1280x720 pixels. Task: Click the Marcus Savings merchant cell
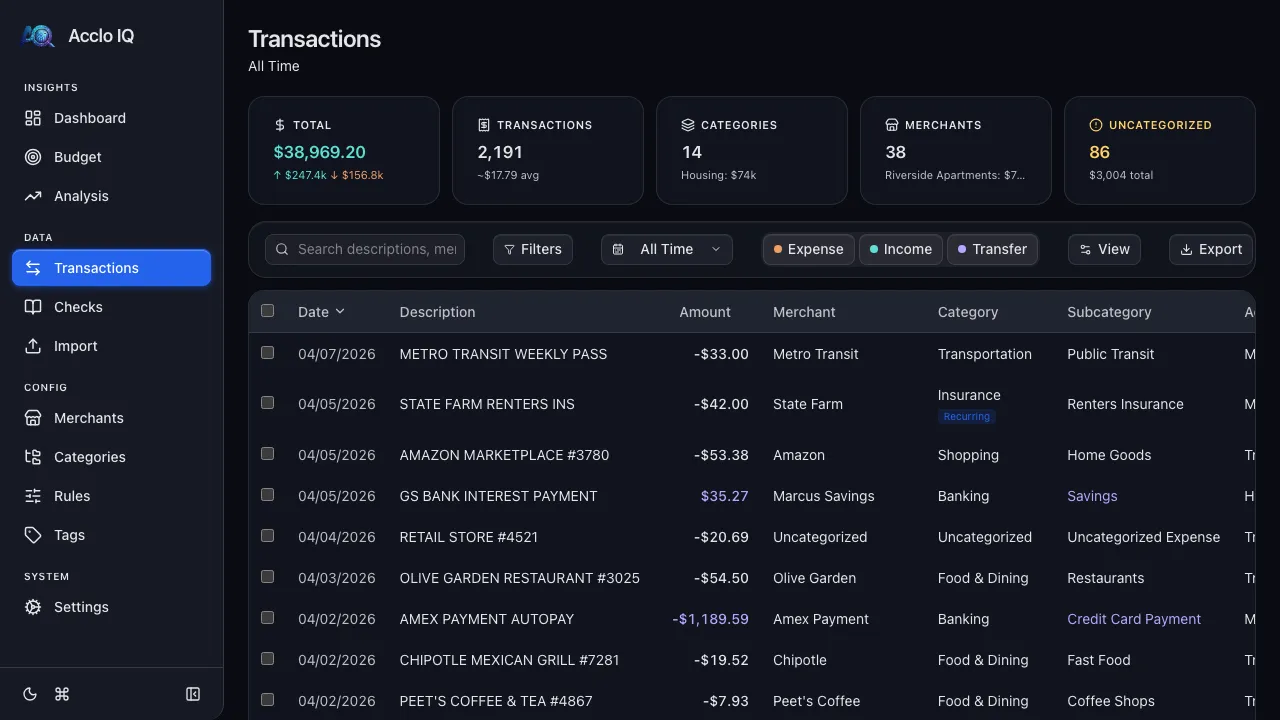pos(824,496)
